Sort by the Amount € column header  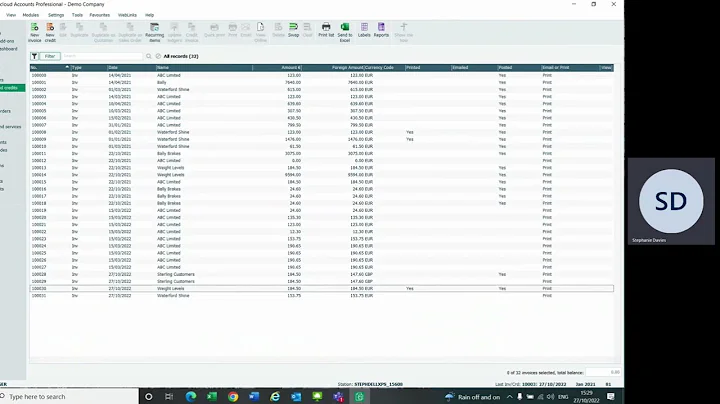pyautogui.click(x=277, y=67)
